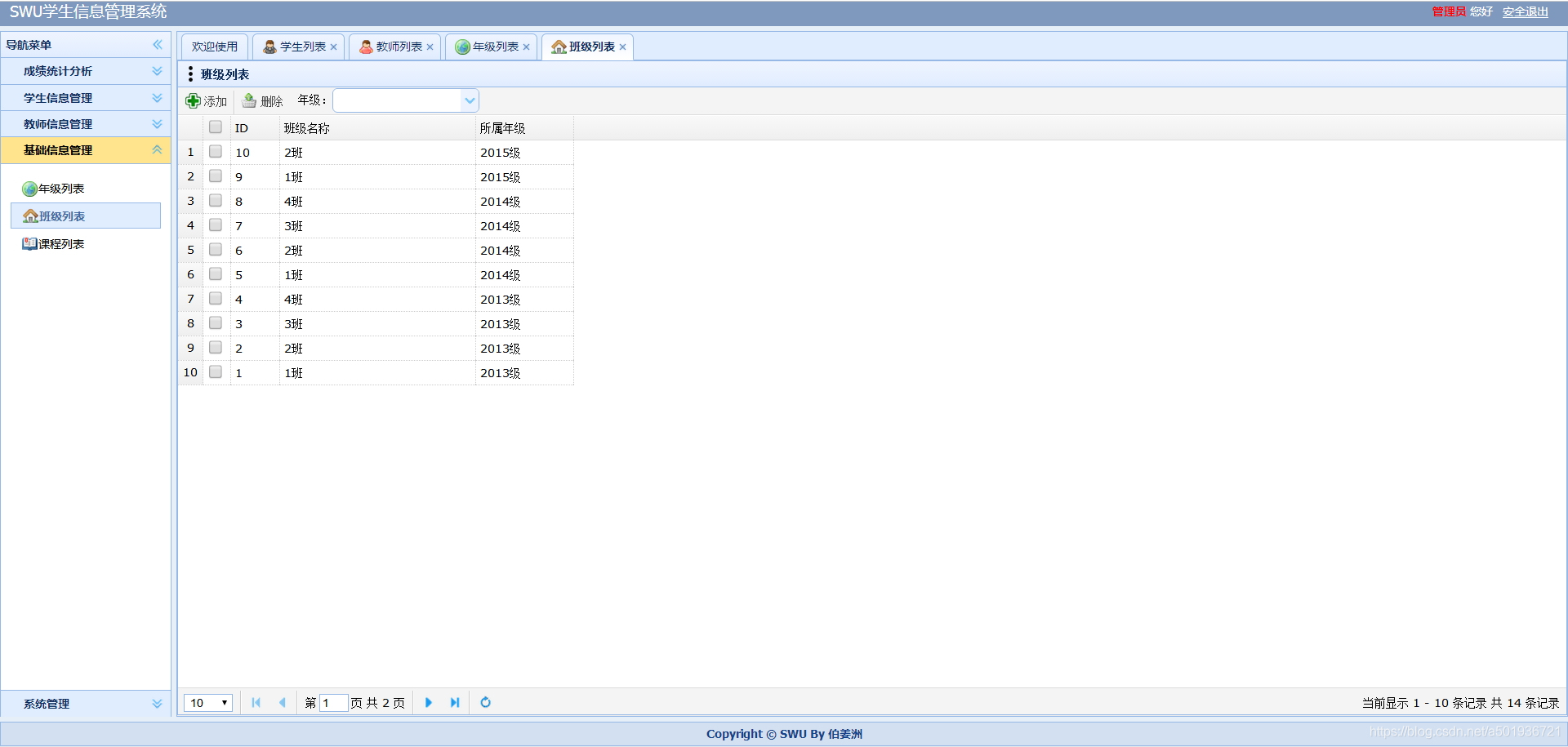This screenshot has height=747, width=1568.
Task: Open the page size 10 dropdown
Action: click(208, 703)
